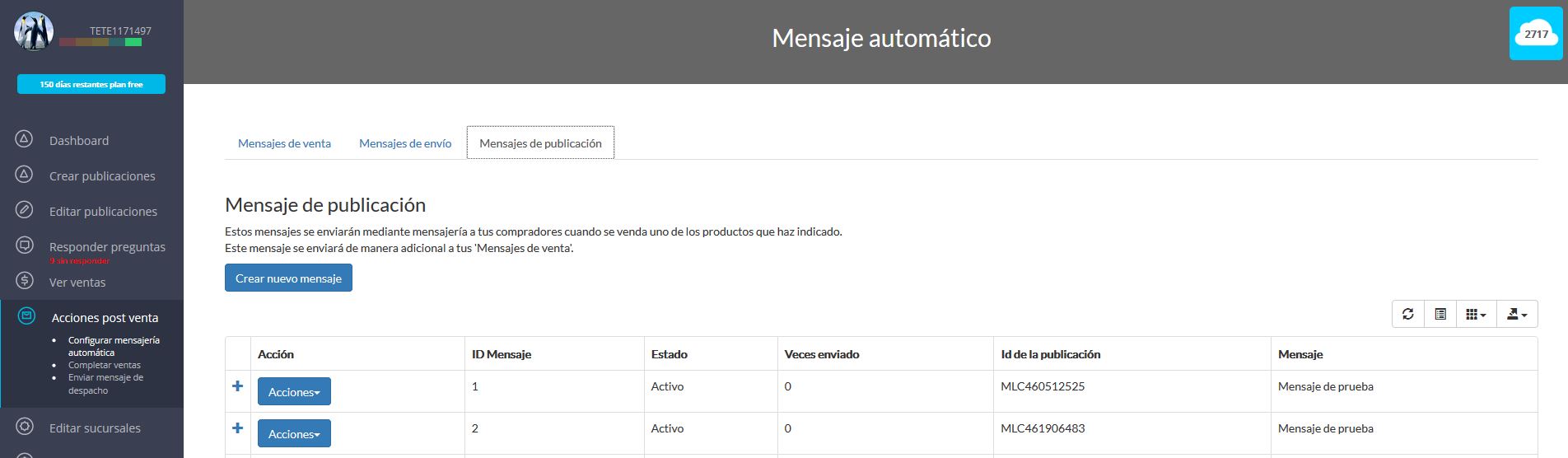The image size is (1568, 458).
Task: Click publication ID MLC460512525
Action: pos(1043,386)
